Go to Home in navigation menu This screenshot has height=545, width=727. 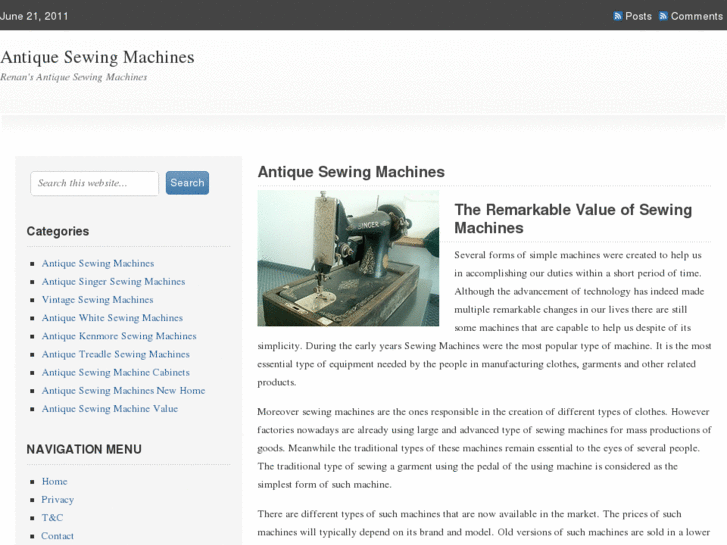point(54,481)
